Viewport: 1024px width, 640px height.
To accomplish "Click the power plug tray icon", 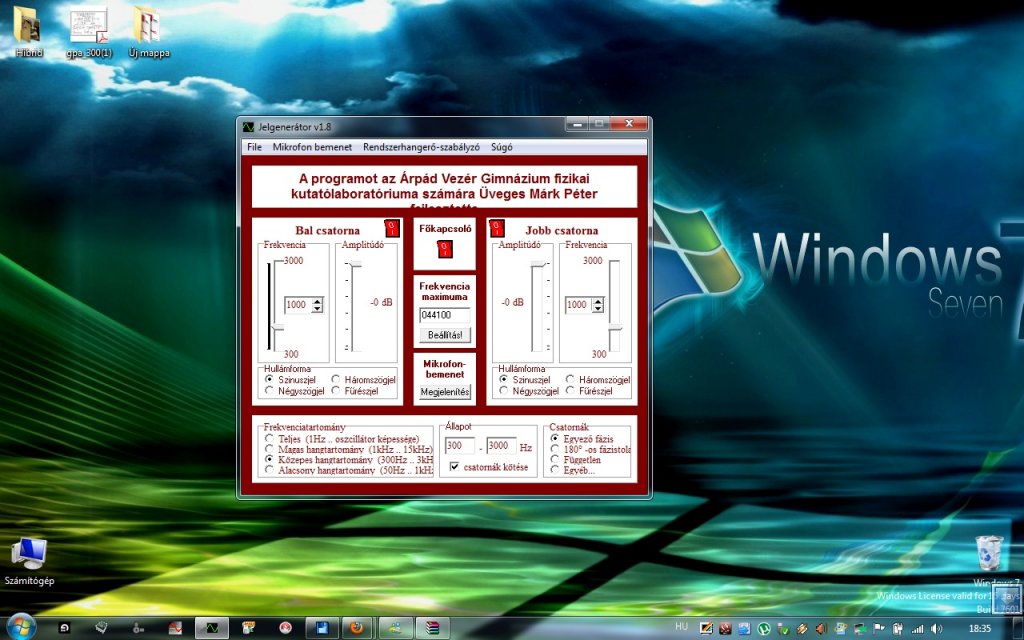I will point(898,629).
